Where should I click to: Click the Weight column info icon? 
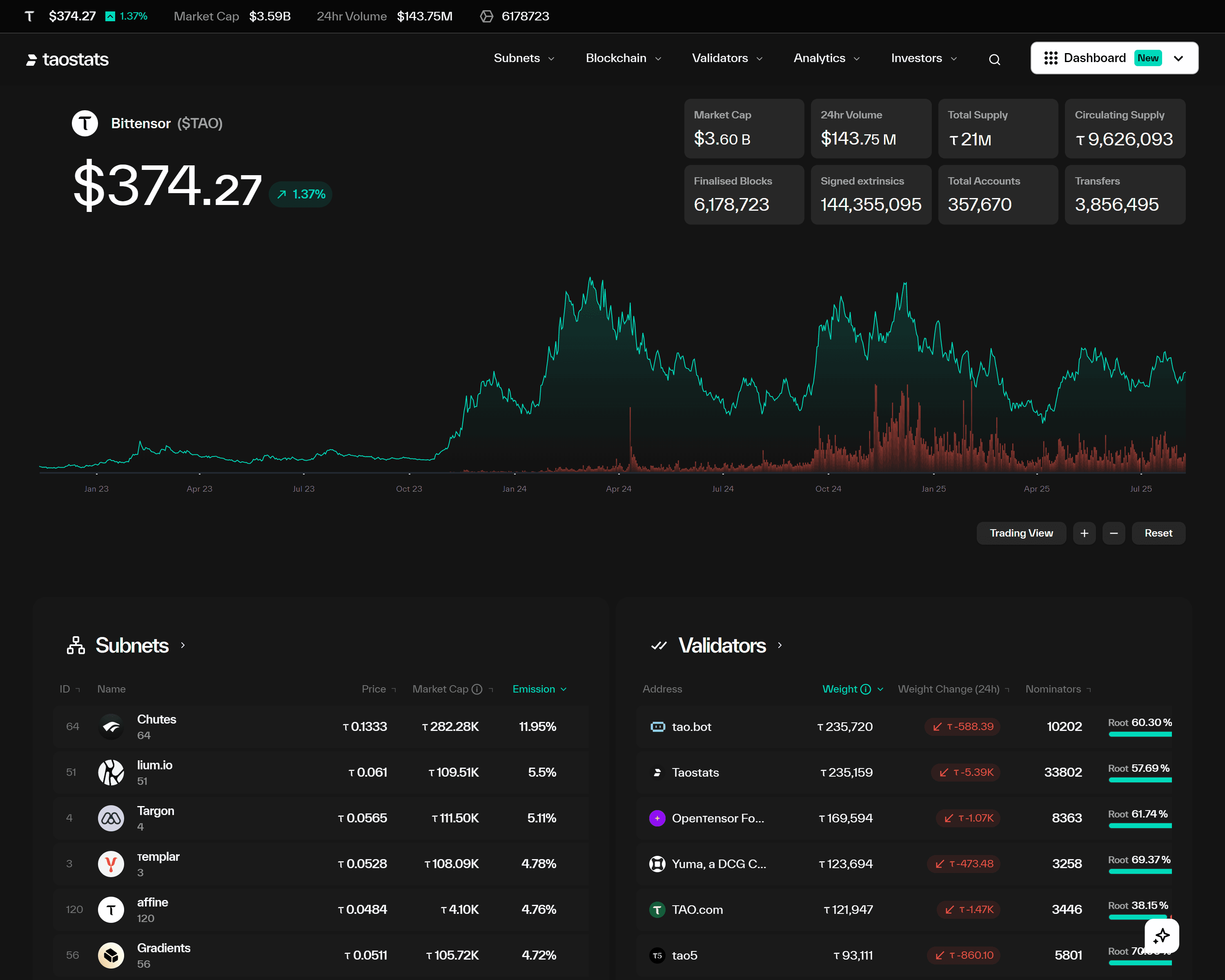(x=865, y=689)
